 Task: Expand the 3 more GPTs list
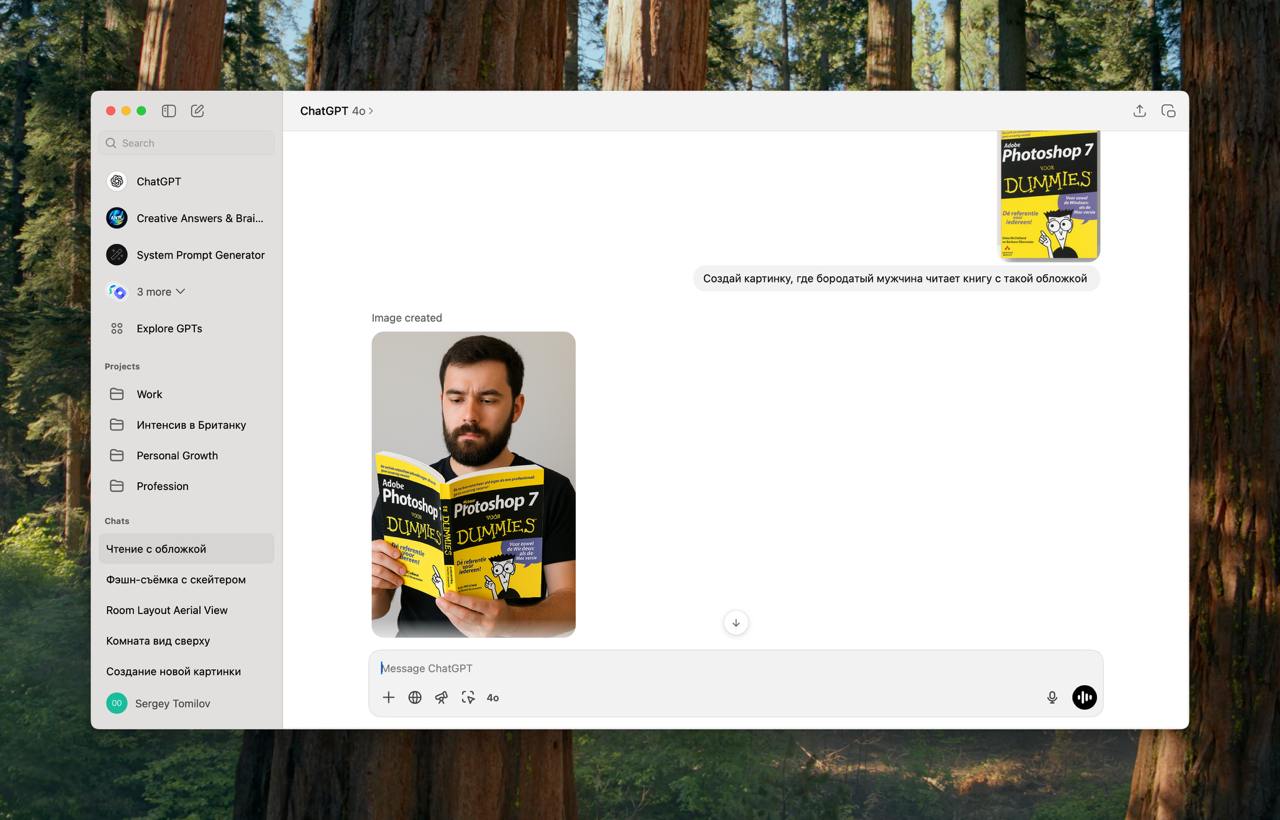point(161,292)
